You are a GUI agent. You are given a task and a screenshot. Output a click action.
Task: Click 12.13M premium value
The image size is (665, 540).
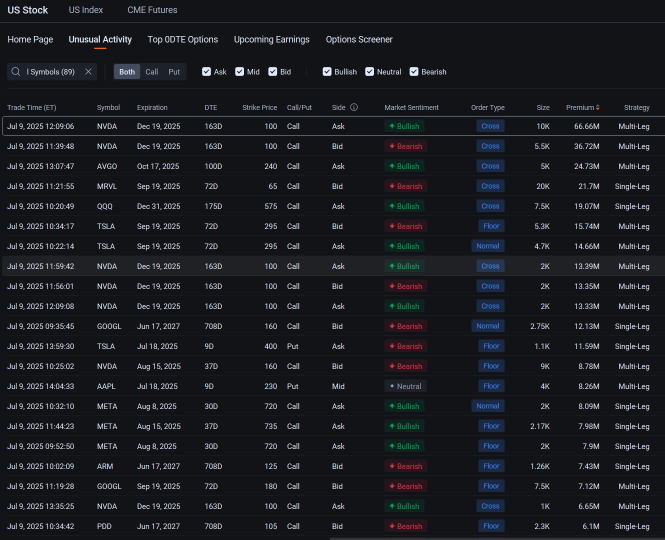(587, 326)
